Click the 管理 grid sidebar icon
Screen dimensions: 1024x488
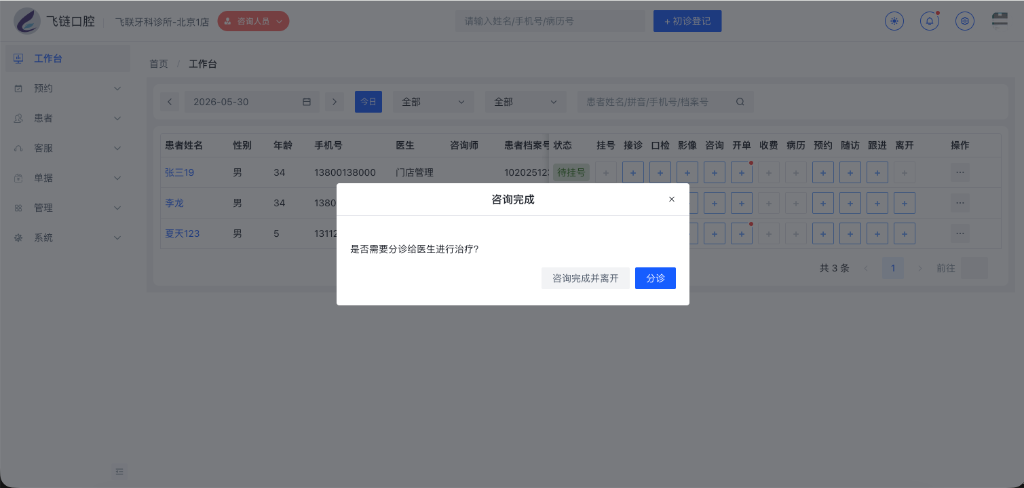coord(18,208)
